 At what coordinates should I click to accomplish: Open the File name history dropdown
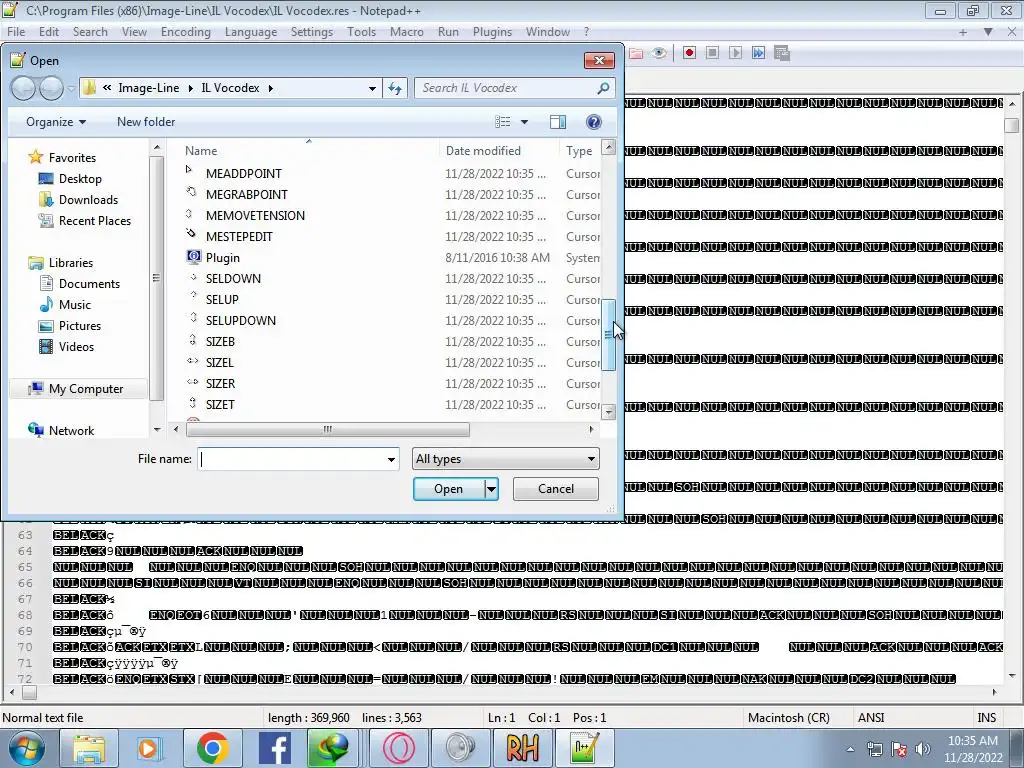click(391, 459)
